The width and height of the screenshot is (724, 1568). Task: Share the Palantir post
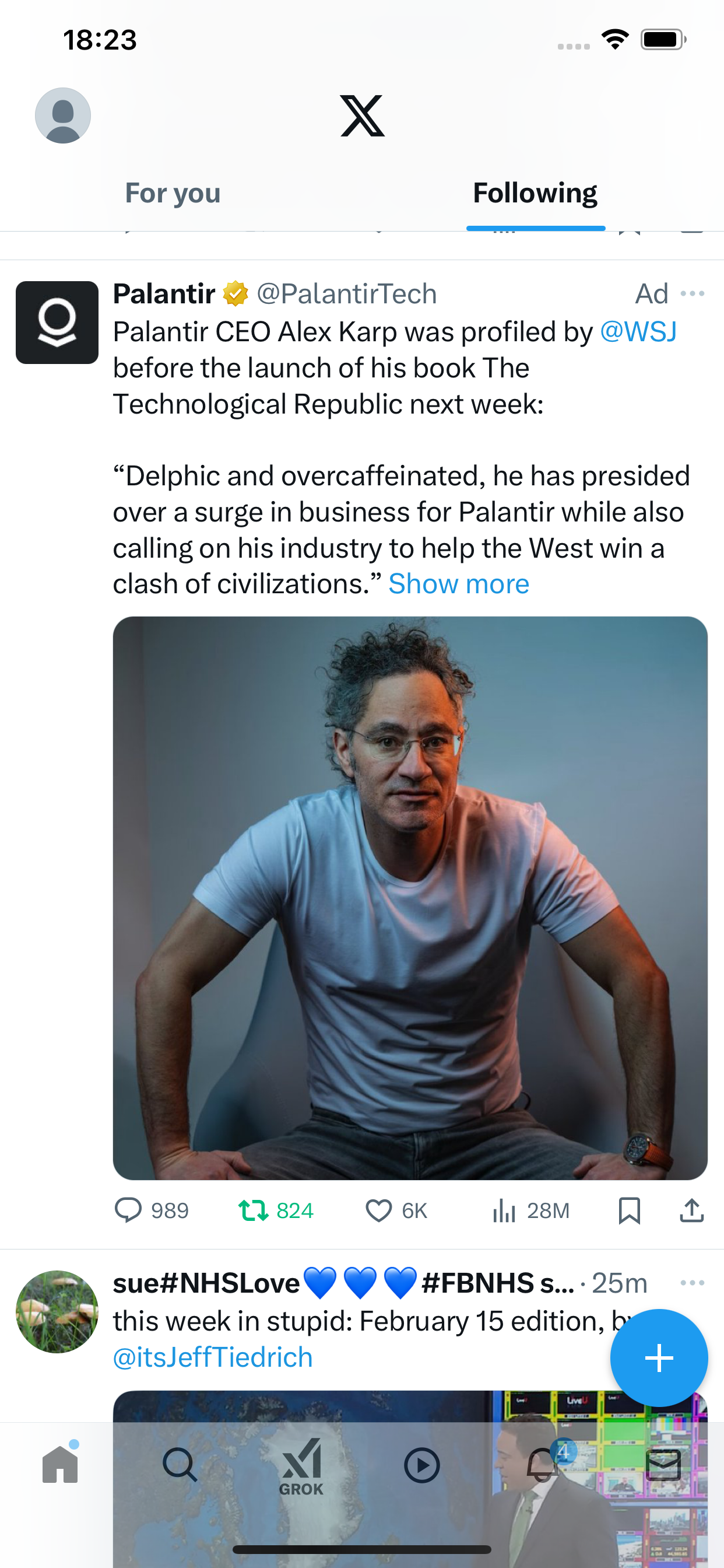(692, 1210)
